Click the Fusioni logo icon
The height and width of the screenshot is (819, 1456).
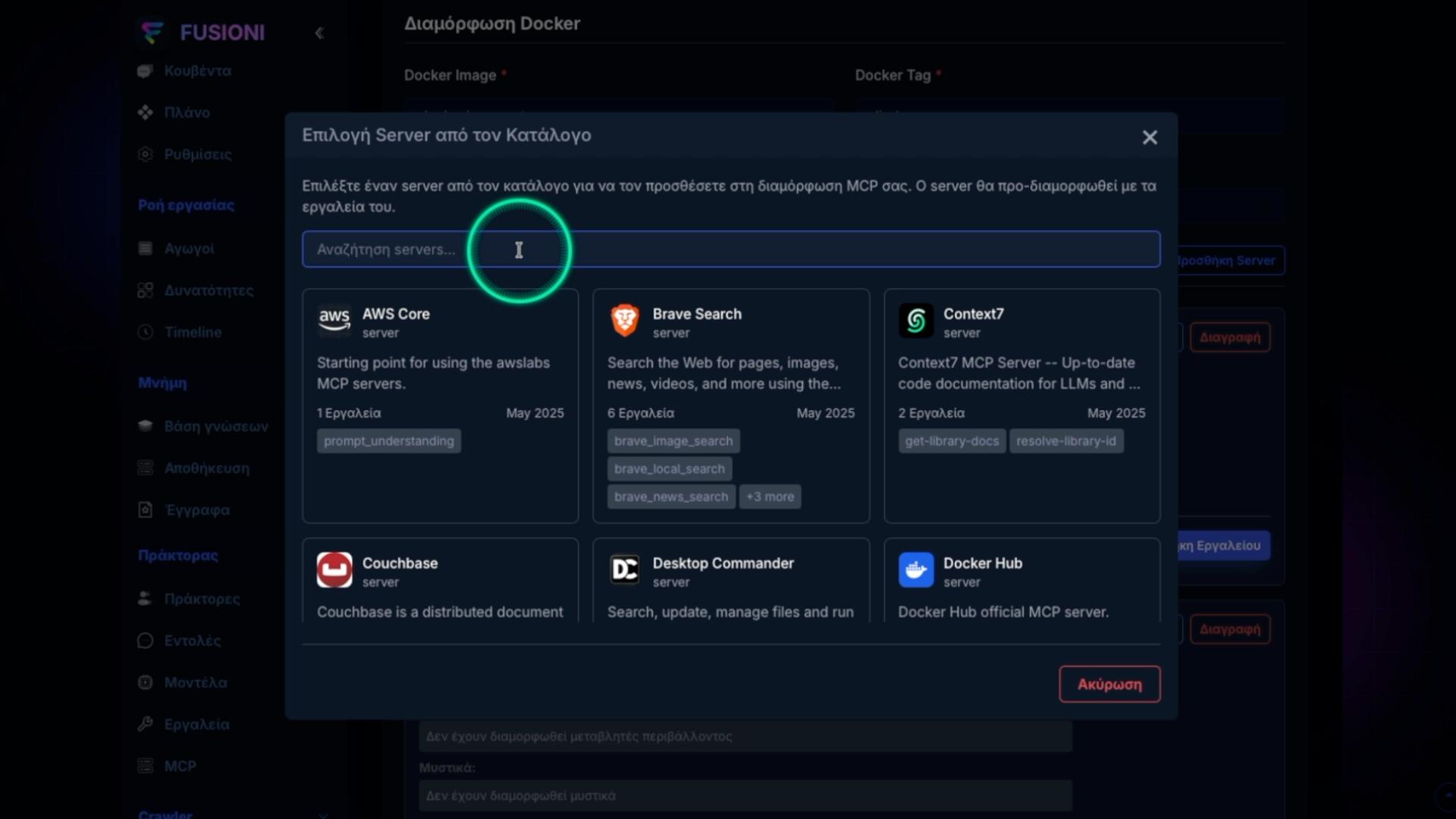(x=152, y=33)
